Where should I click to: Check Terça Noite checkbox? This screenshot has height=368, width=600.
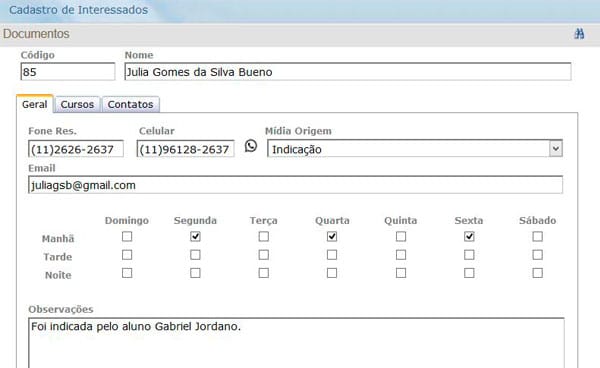click(x=264, y=273)
